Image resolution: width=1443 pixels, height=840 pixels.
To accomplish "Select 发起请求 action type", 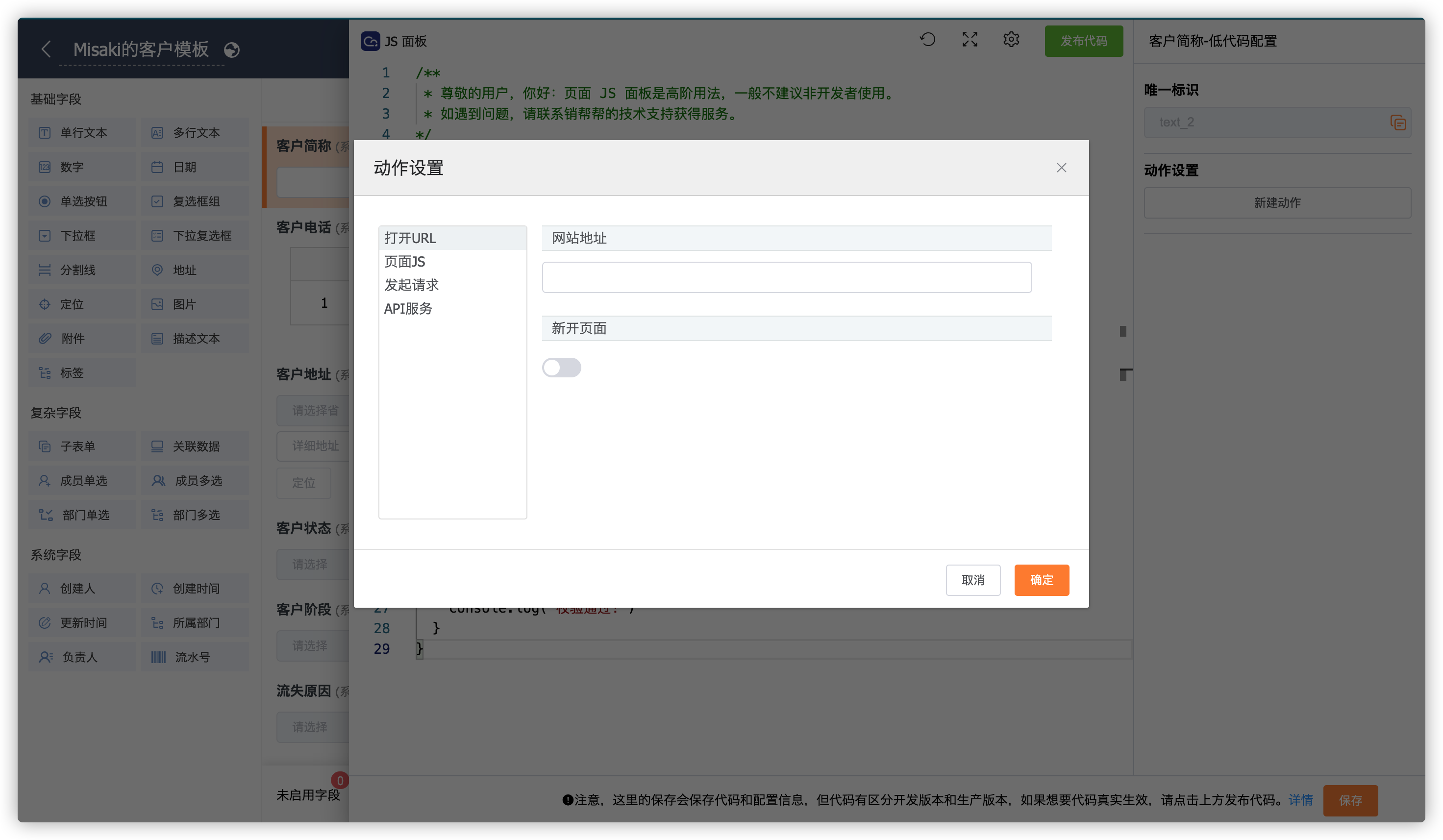I will (x=411, y=285).
